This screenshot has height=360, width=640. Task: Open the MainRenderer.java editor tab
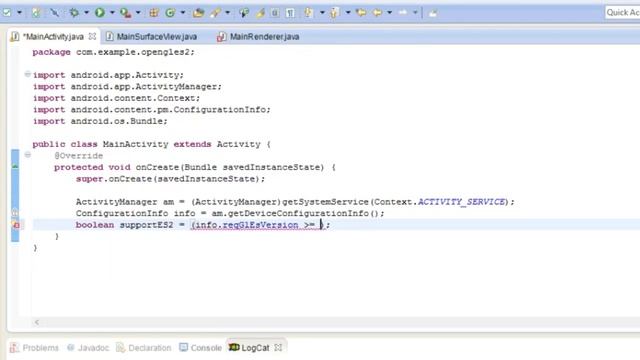pyautogui.click(x=264, y=37)
